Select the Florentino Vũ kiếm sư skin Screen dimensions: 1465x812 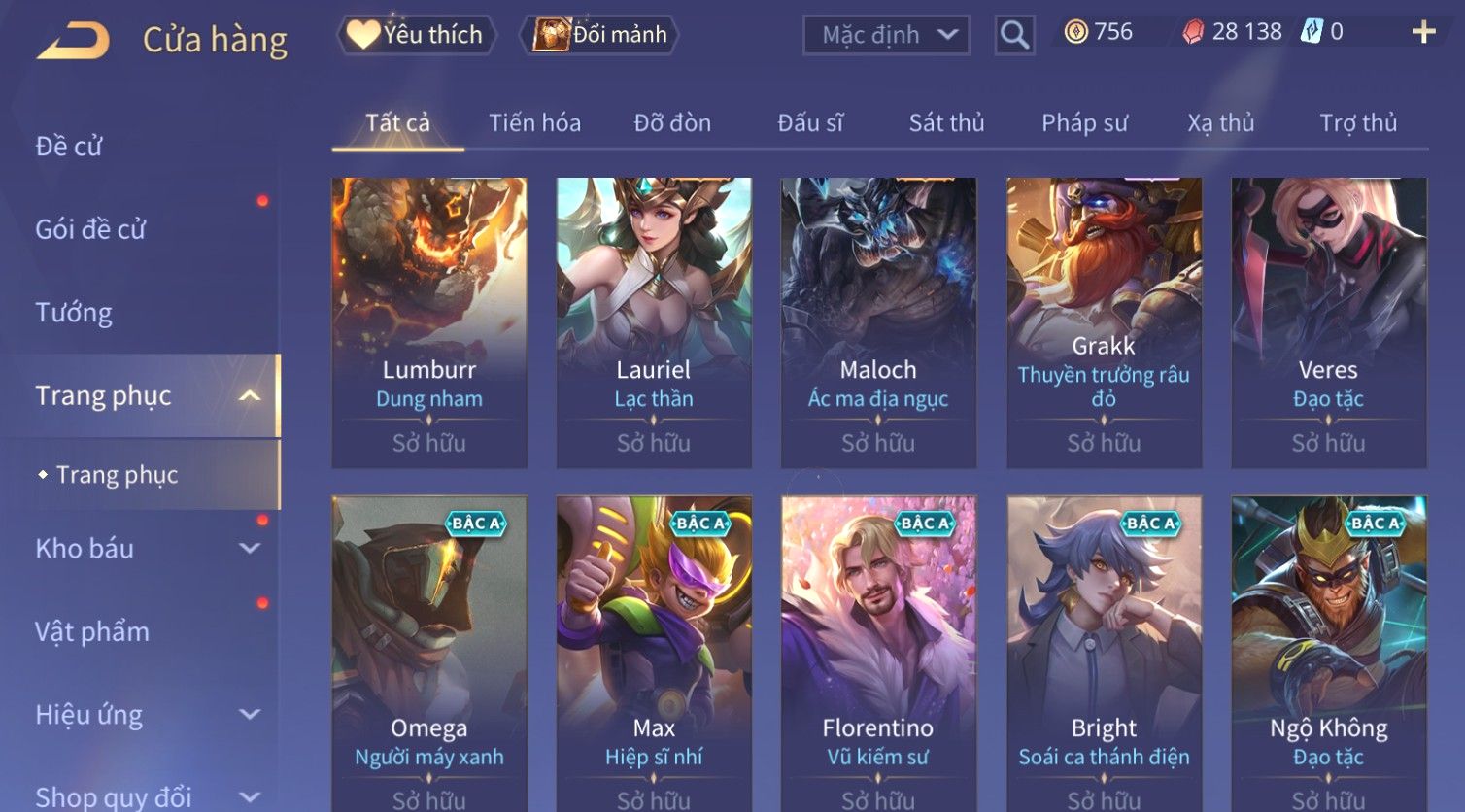(x=878, y=653)
